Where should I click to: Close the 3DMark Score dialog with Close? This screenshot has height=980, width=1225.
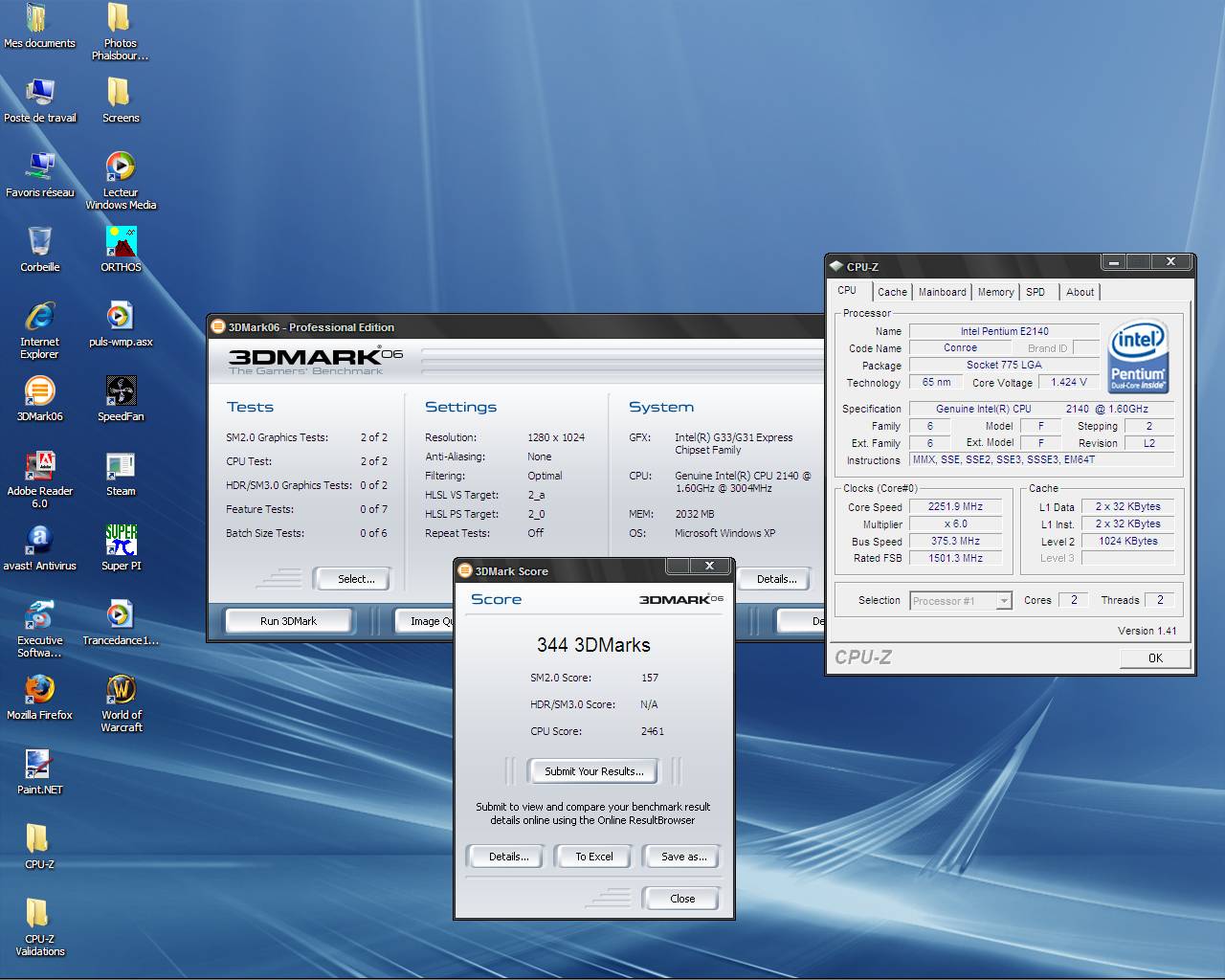pos(682,899)
